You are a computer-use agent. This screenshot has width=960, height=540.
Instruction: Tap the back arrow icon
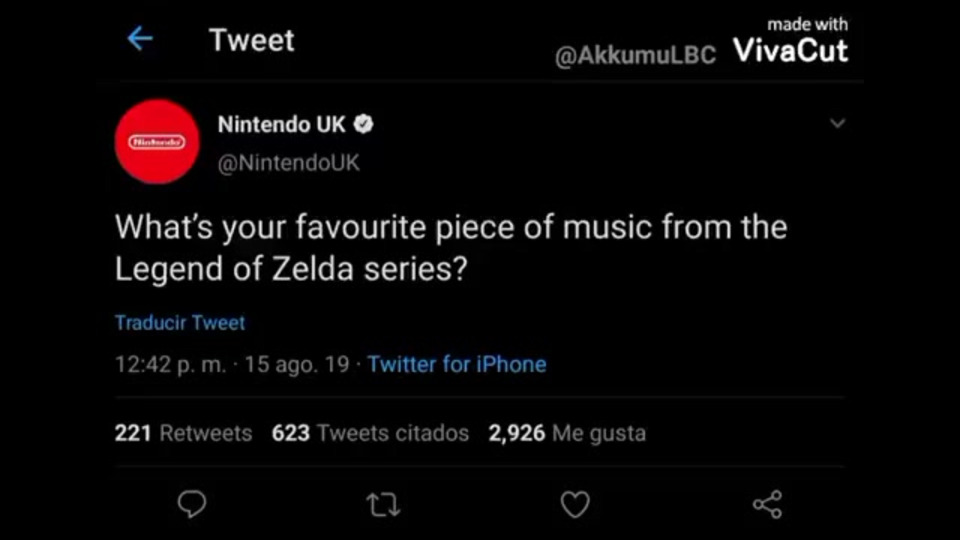pos(140,39)
